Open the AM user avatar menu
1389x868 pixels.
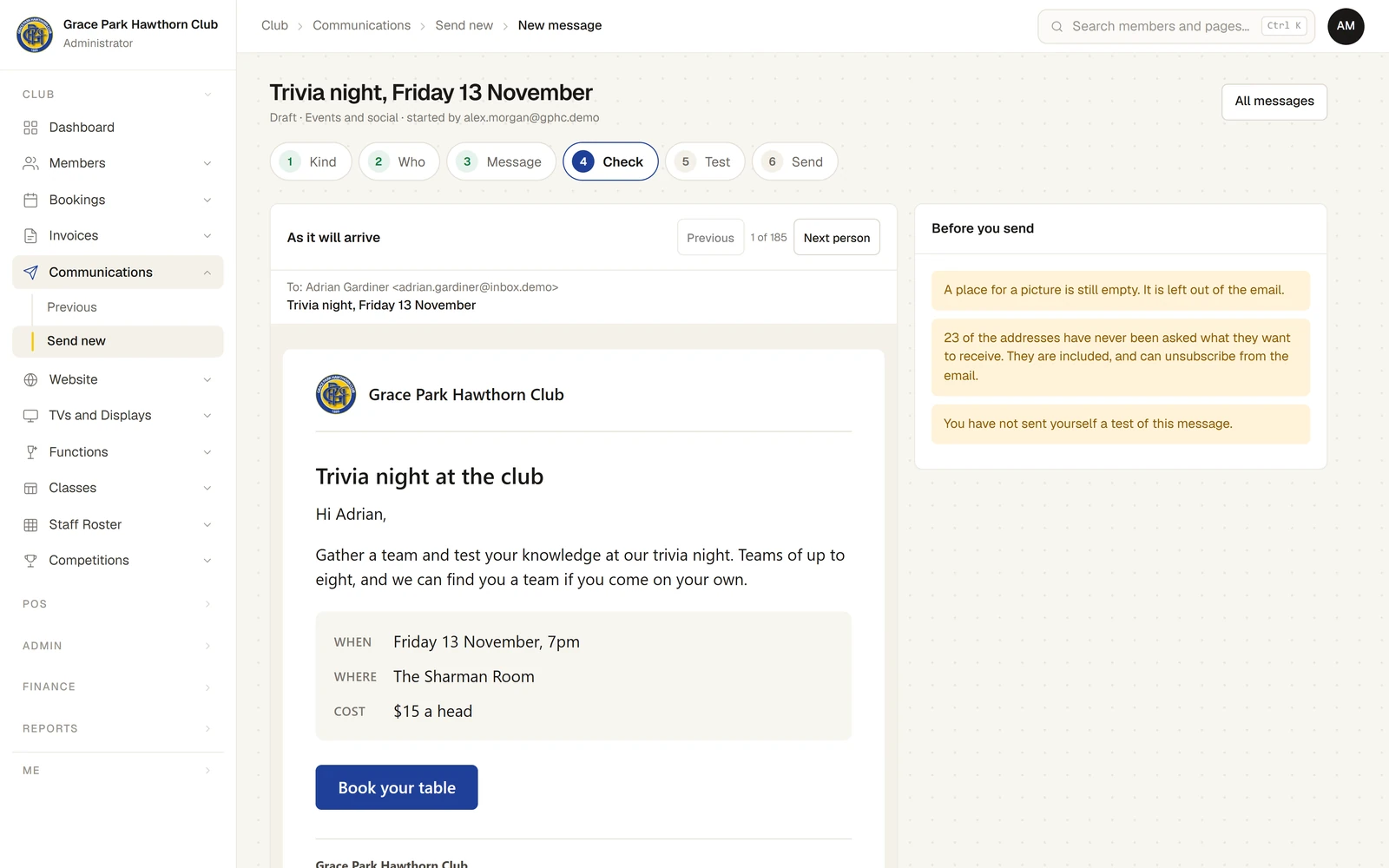click(1346, 26)
